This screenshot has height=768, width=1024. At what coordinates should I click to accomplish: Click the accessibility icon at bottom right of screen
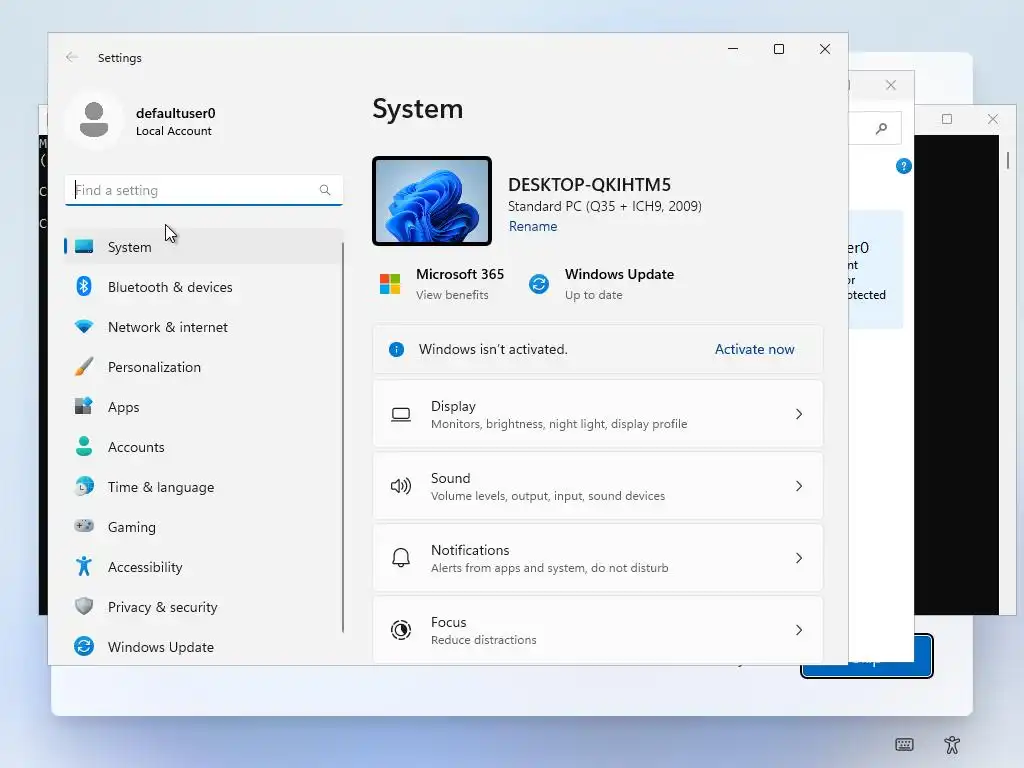pos(952,744)
